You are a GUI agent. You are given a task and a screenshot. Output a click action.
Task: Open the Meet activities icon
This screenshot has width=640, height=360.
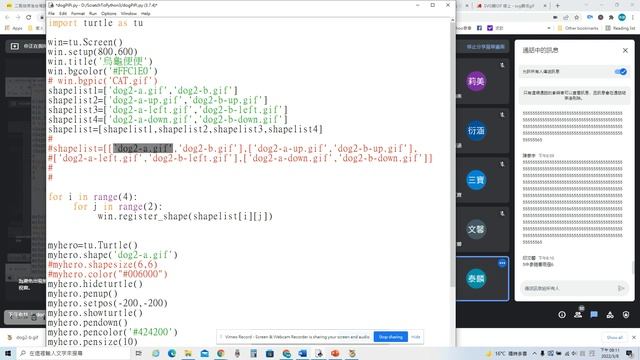coord(610,315)
